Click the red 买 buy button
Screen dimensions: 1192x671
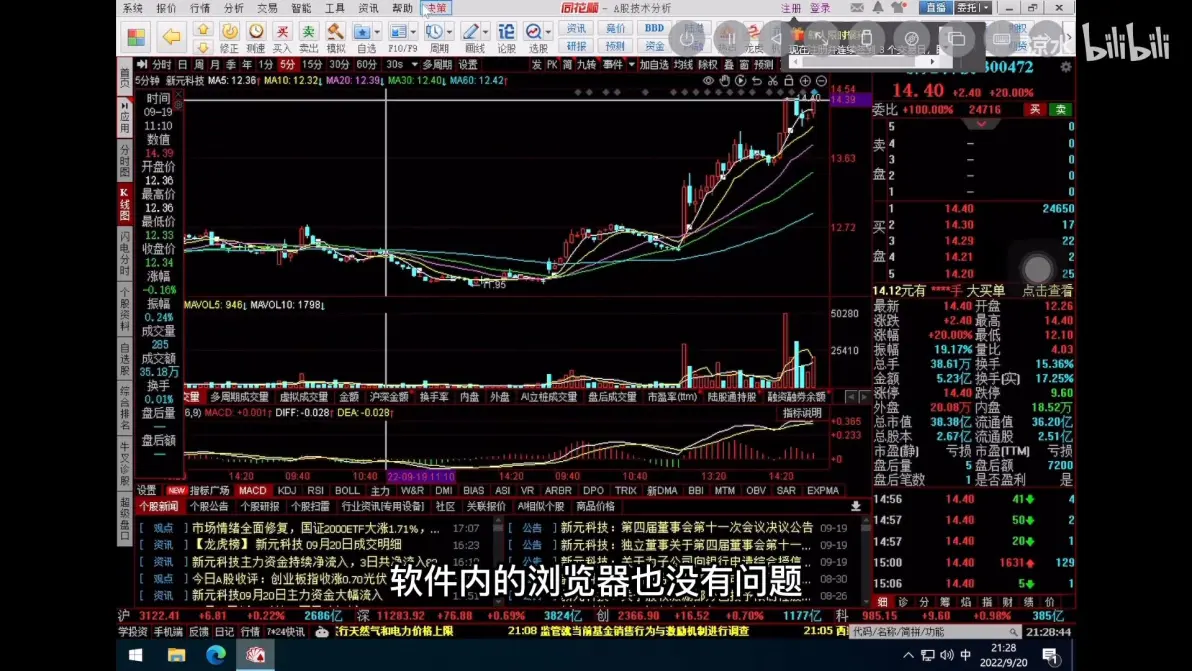(x=1035, y=109)
